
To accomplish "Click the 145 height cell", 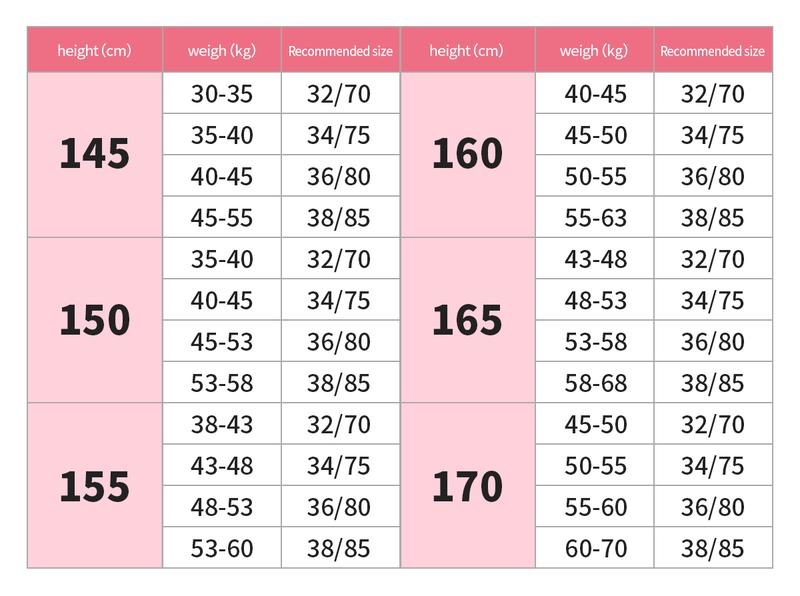I will pyautogui.click(x=95, y=155).
